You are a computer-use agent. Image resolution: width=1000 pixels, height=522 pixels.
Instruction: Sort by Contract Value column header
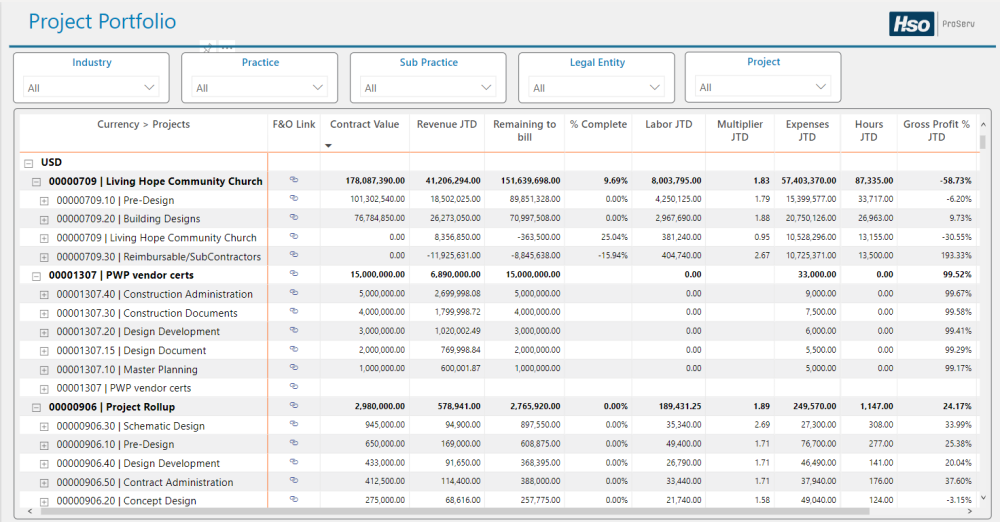click(364, 125)
